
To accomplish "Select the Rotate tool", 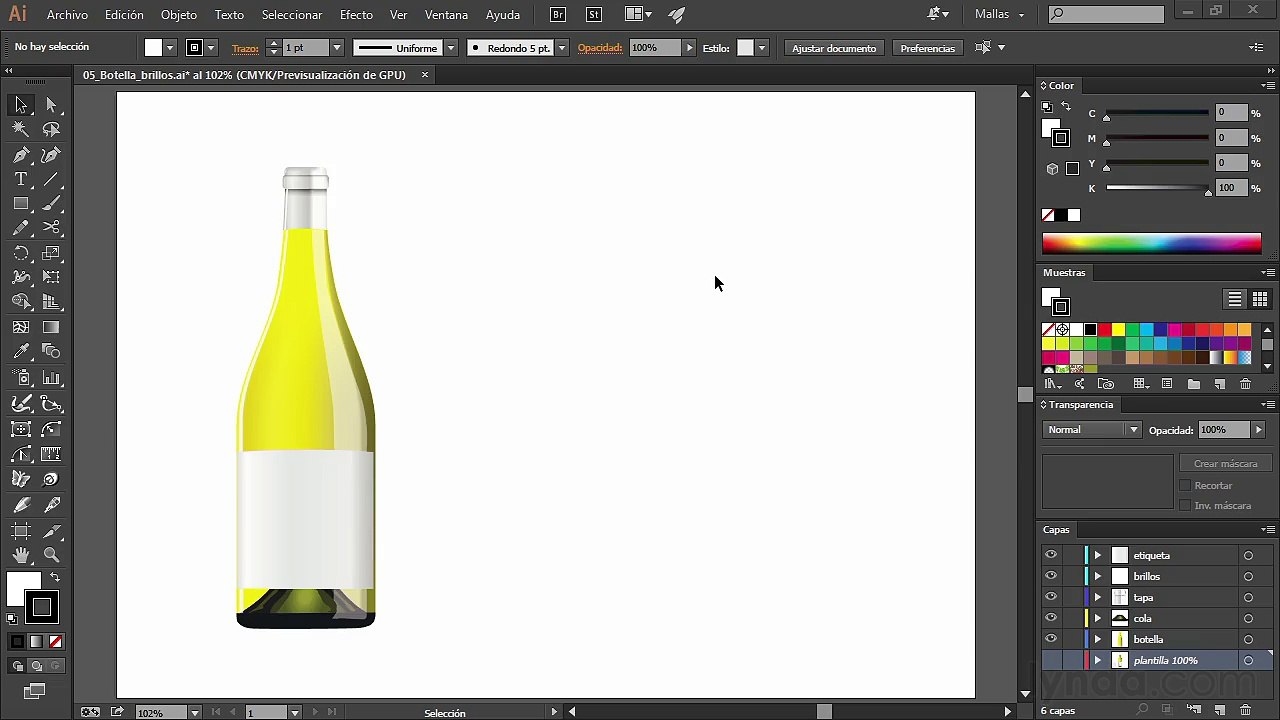I will click(x=21, y=253).
